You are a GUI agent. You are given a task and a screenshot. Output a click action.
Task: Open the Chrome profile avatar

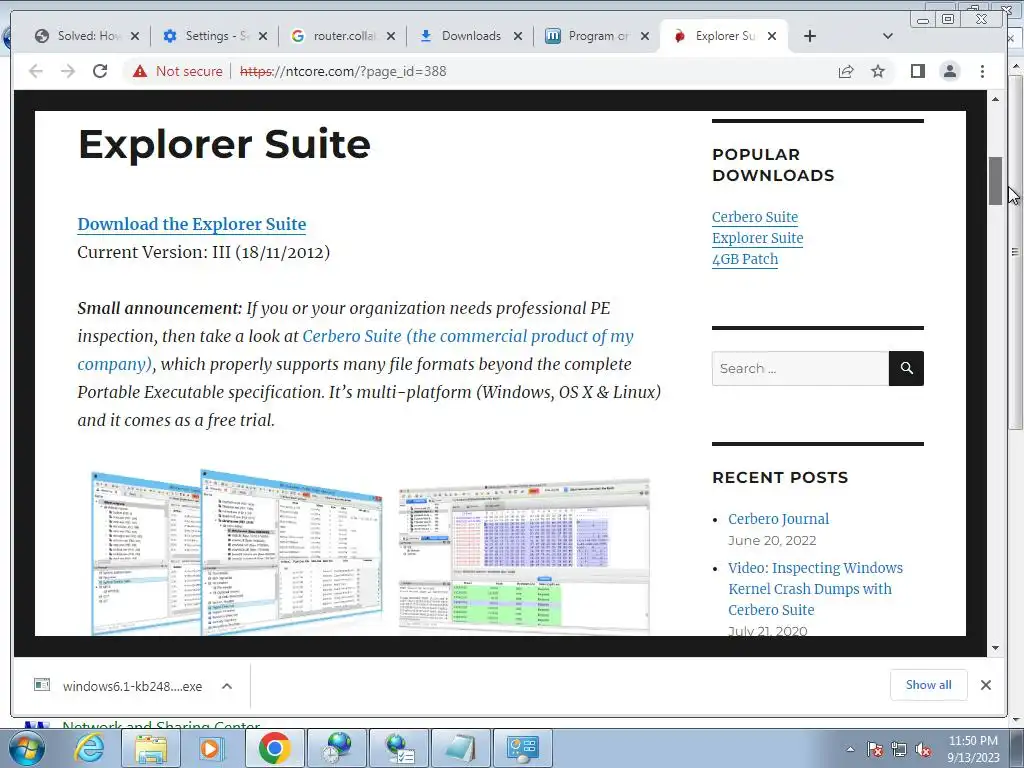click(950, 71)
